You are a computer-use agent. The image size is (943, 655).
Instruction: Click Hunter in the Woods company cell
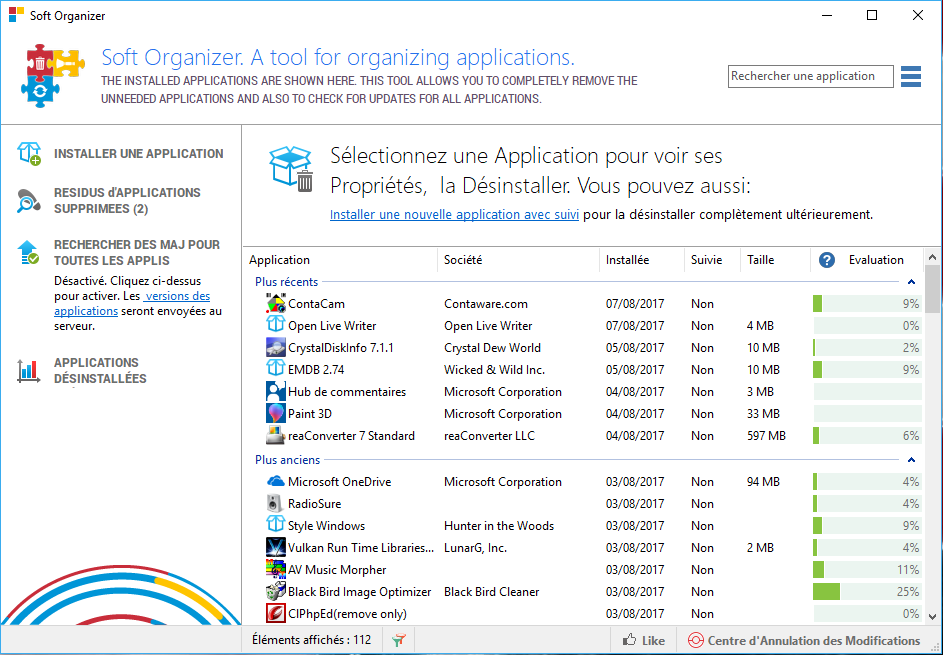coord(499,526)
